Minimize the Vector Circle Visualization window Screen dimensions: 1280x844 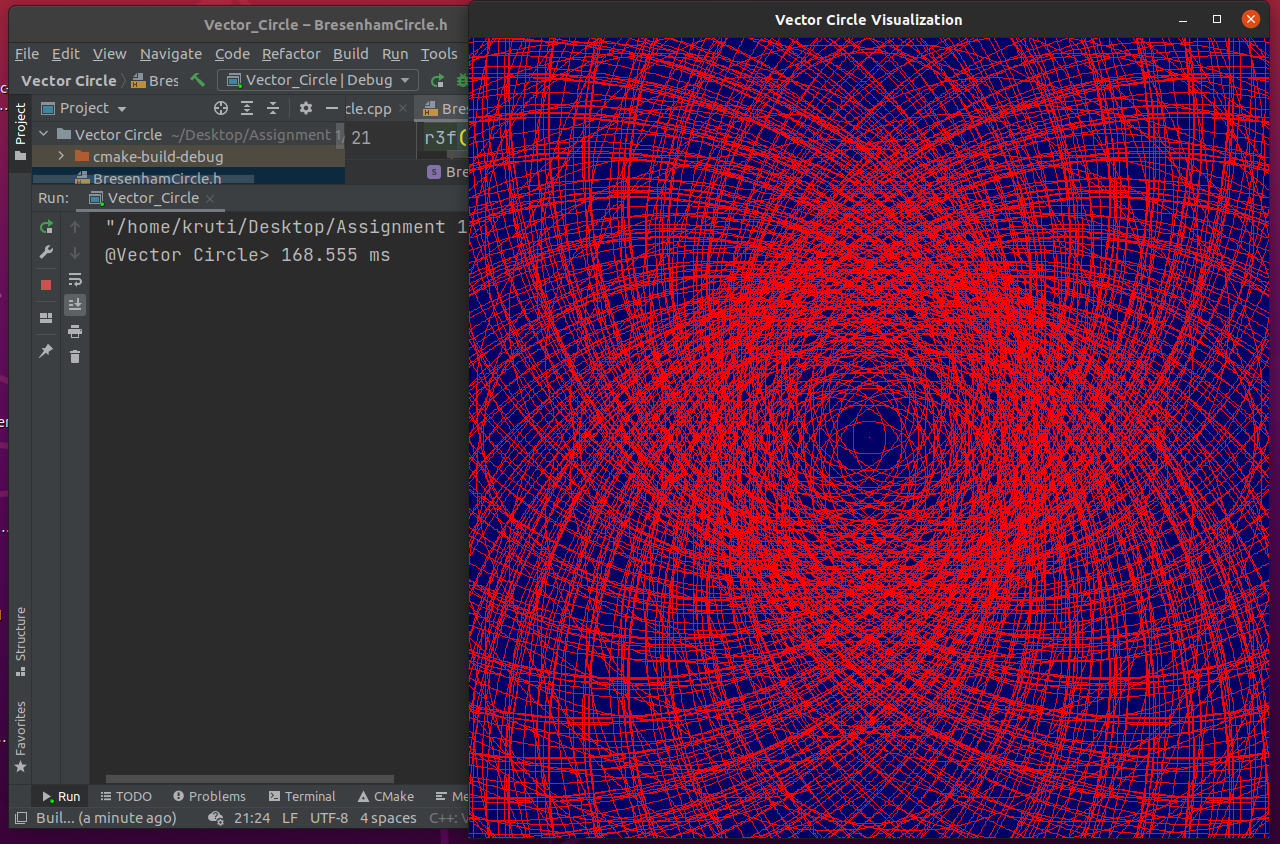click(x=1183, y=19)
